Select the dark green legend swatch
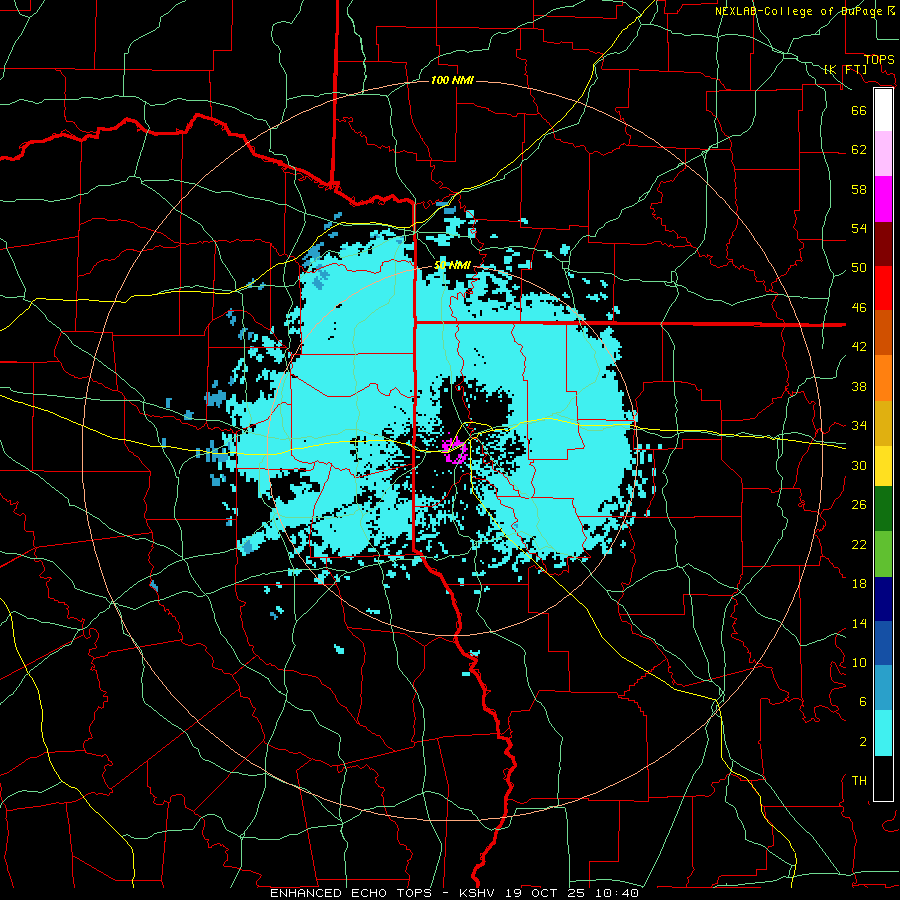The width and height of the screenshot is (900, 900). [x=883, y=509]
